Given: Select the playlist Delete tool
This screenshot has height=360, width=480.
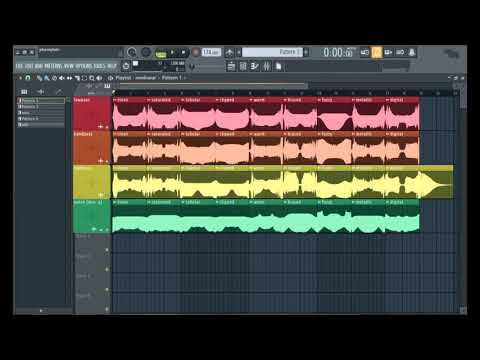Looking at the screenshot, I should pos(54,78).
